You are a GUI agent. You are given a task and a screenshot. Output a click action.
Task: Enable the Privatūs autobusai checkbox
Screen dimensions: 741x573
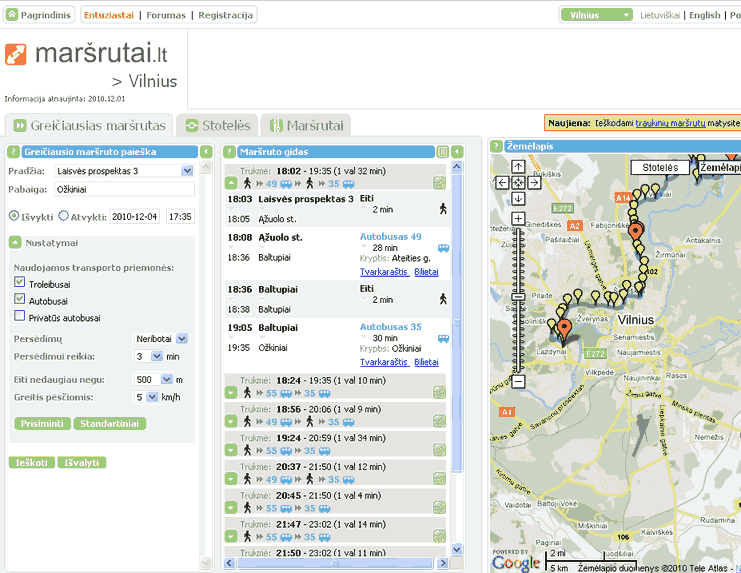click(x=19, y=316)
